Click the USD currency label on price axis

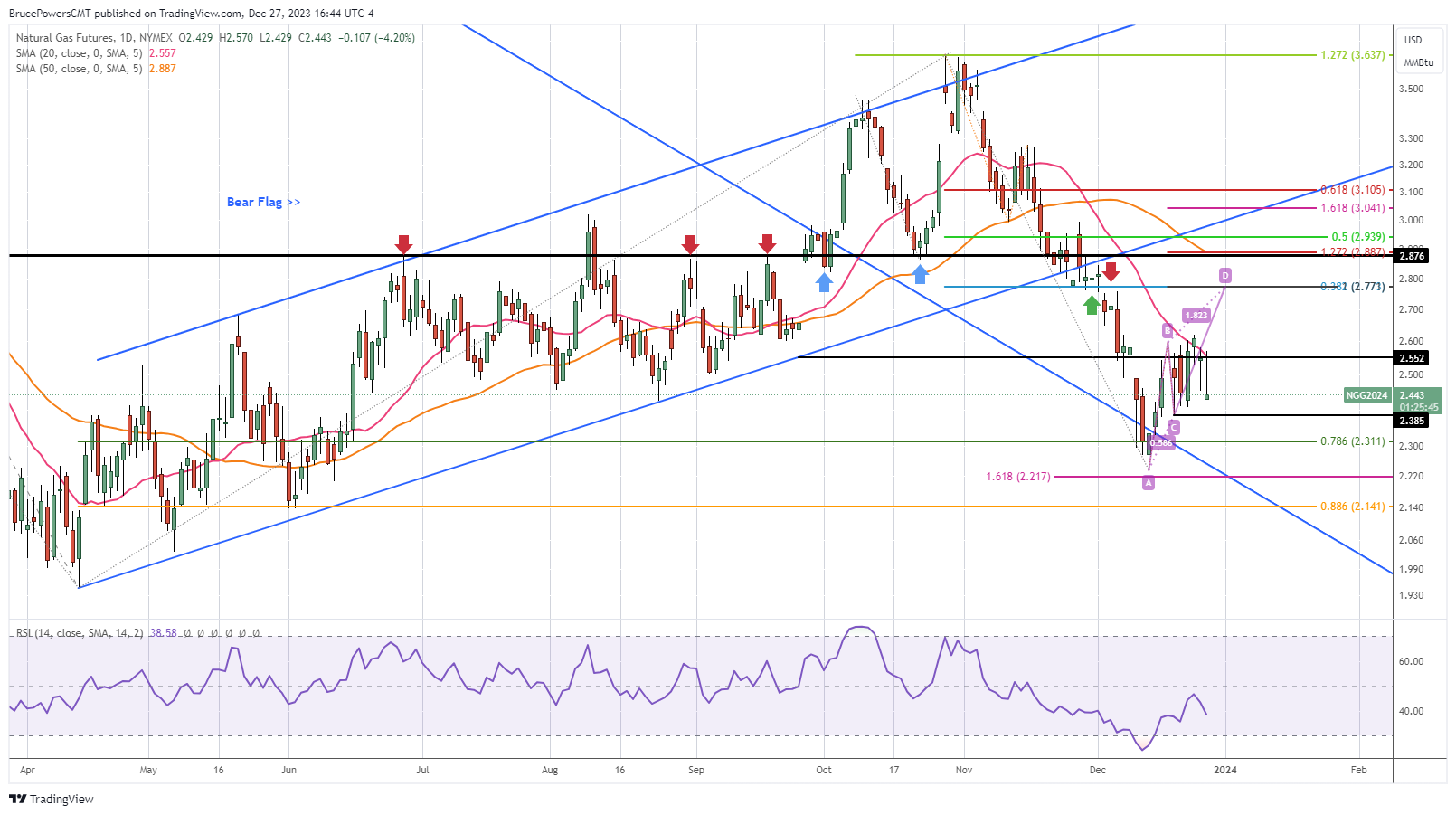1413,40
